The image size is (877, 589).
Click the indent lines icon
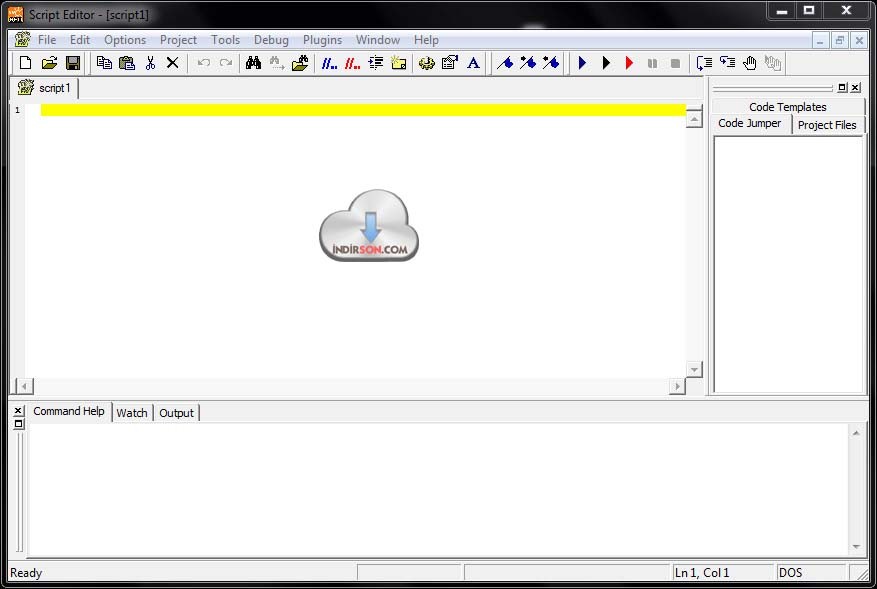pos(376,63)
